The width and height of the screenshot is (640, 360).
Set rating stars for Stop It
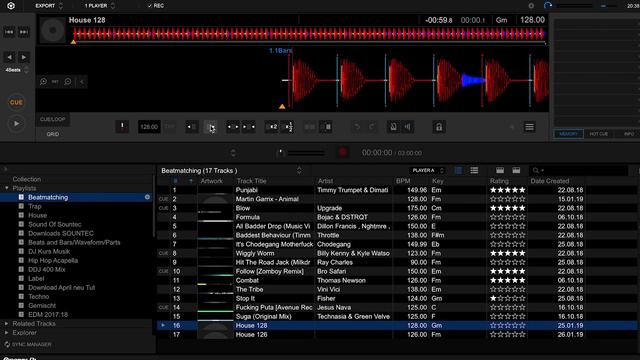(x=507, y=298)
